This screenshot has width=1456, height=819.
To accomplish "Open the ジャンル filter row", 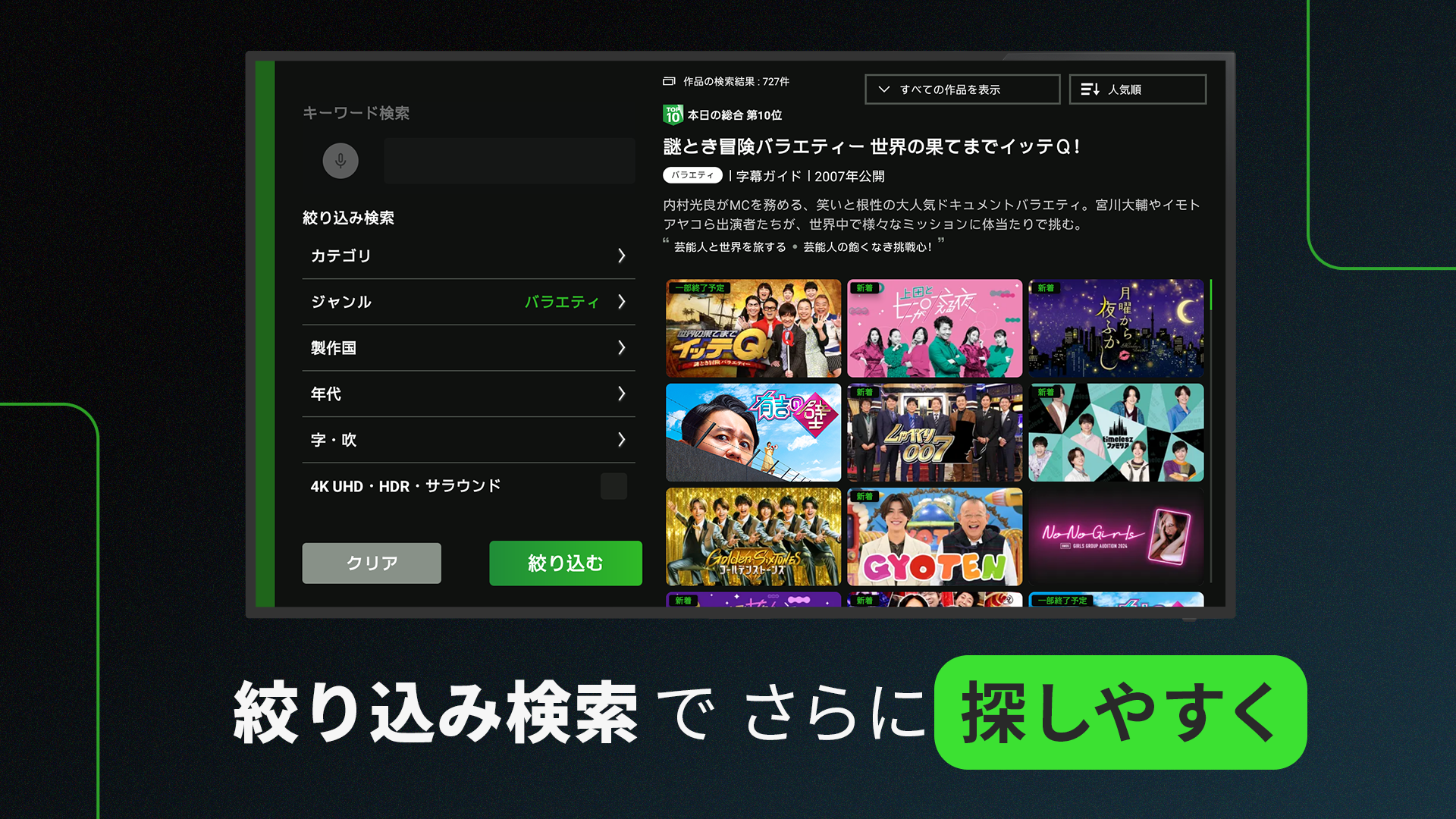I will (469, 302).
